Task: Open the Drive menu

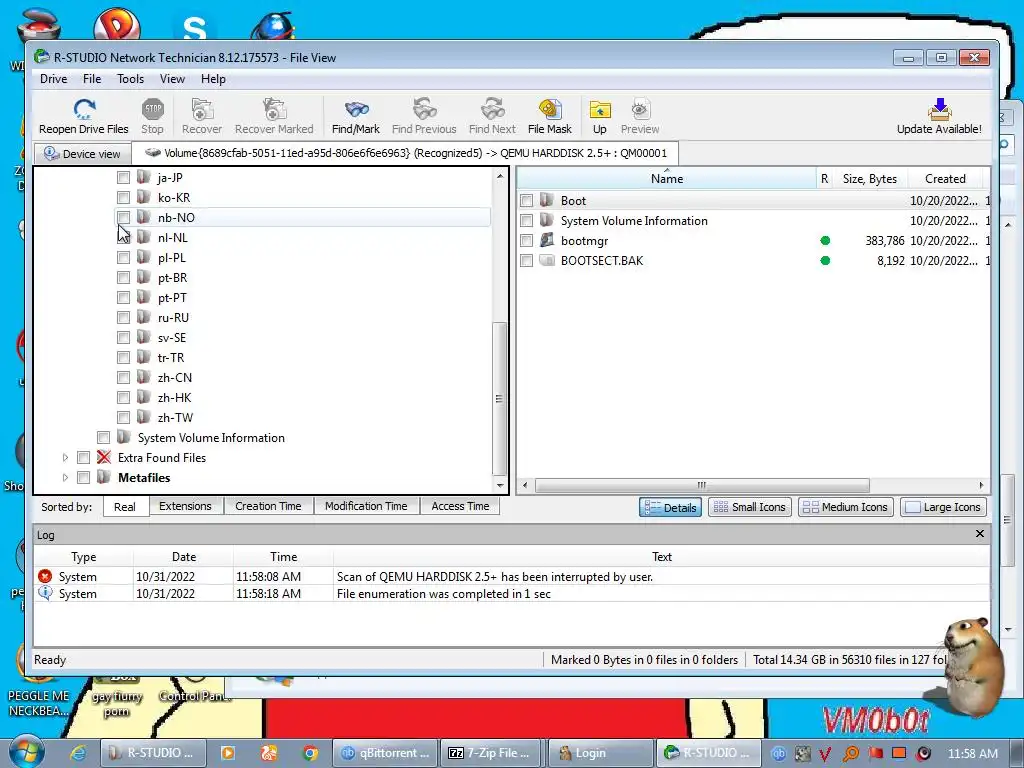Action: coord(54,79)
